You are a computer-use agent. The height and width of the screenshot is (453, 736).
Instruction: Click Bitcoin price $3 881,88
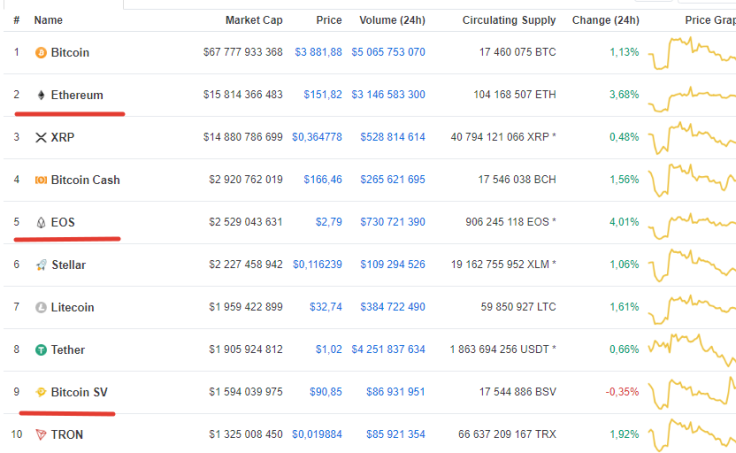pyautogui.click(x=318, y=52)
